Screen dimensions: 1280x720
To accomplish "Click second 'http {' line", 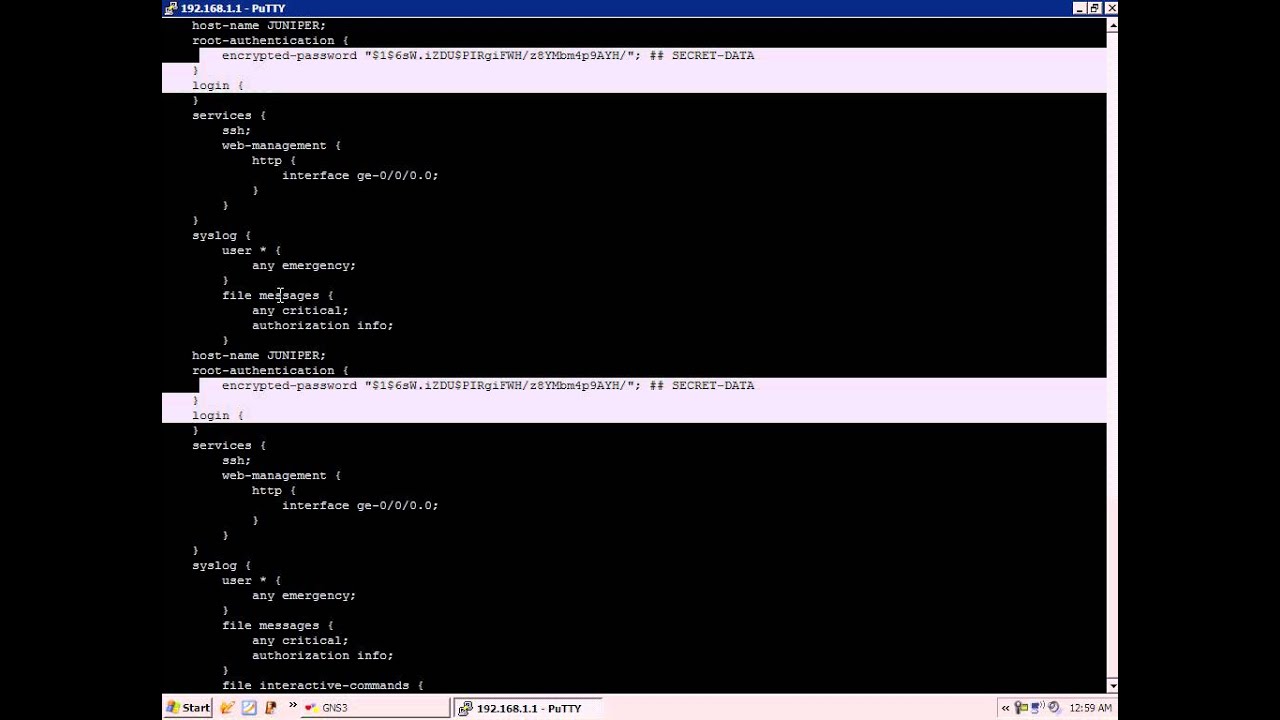I will click(274, 491).
